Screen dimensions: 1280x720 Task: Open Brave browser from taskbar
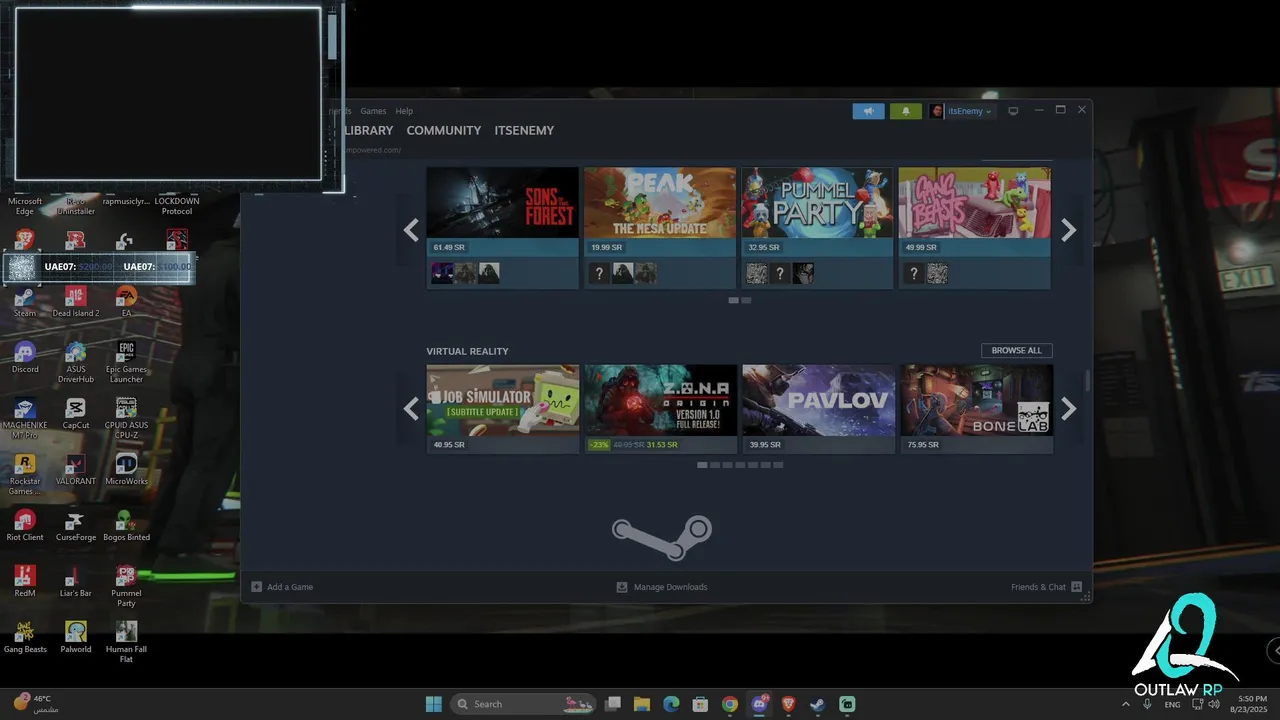[x=789, y=704]
